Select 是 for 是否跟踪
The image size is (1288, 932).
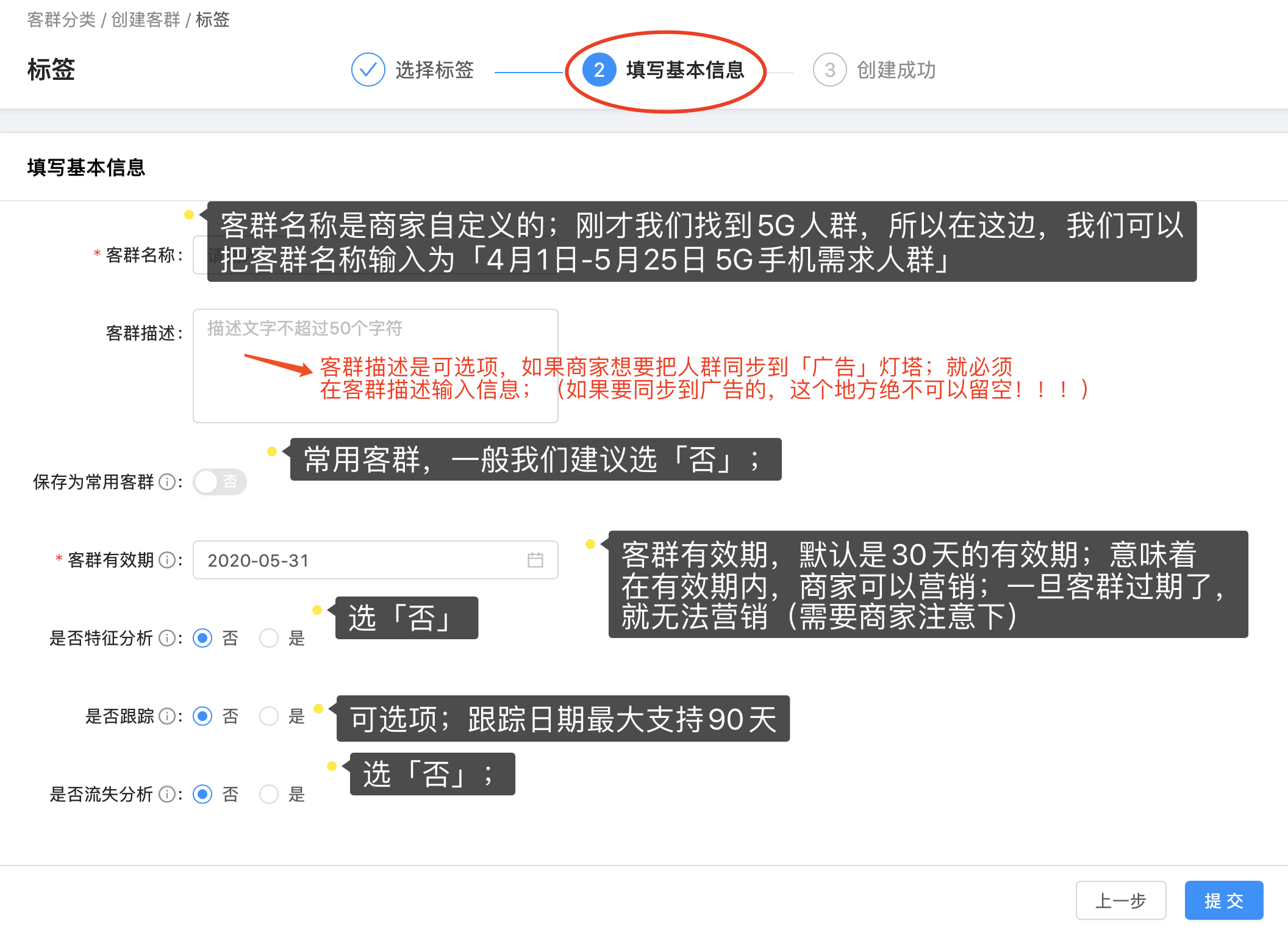[269, 716]
